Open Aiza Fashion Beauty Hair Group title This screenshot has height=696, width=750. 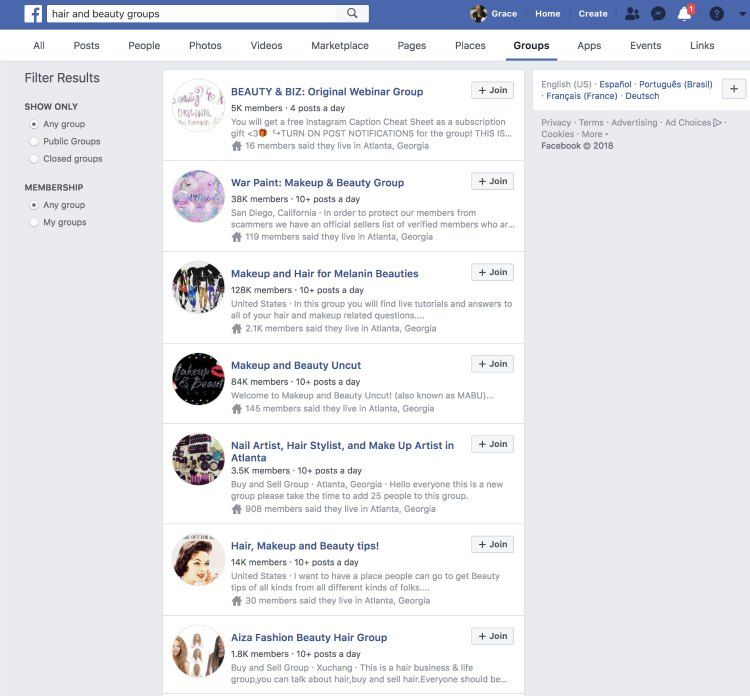tap(309, 638)
